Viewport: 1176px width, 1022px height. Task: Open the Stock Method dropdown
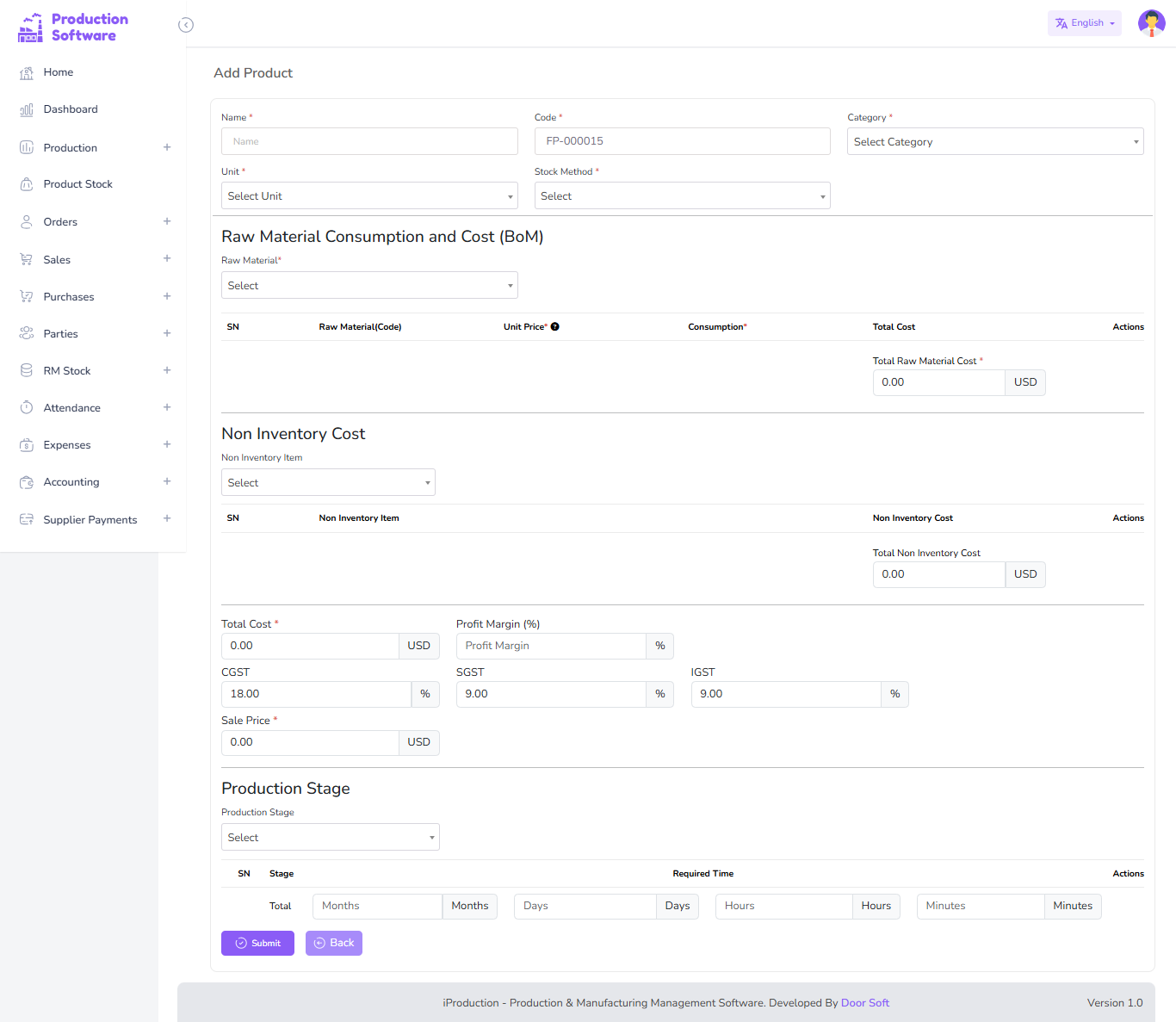point(682,196)
